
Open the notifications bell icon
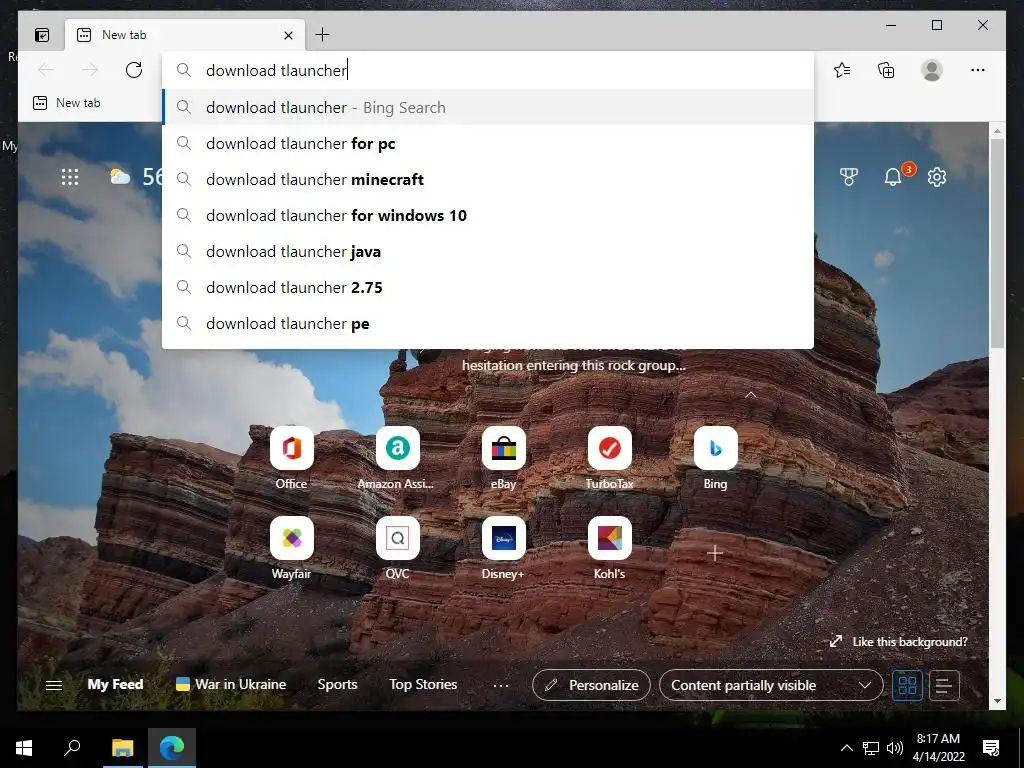(893, 176)
